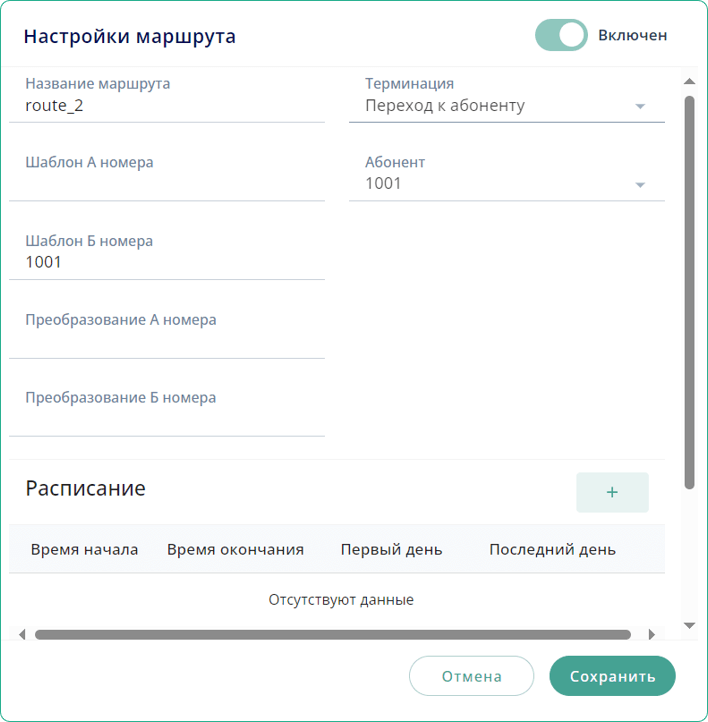708x722 pixels.
Task: Click the horizontal scrollbar thumb
Action: pos(332,634)
